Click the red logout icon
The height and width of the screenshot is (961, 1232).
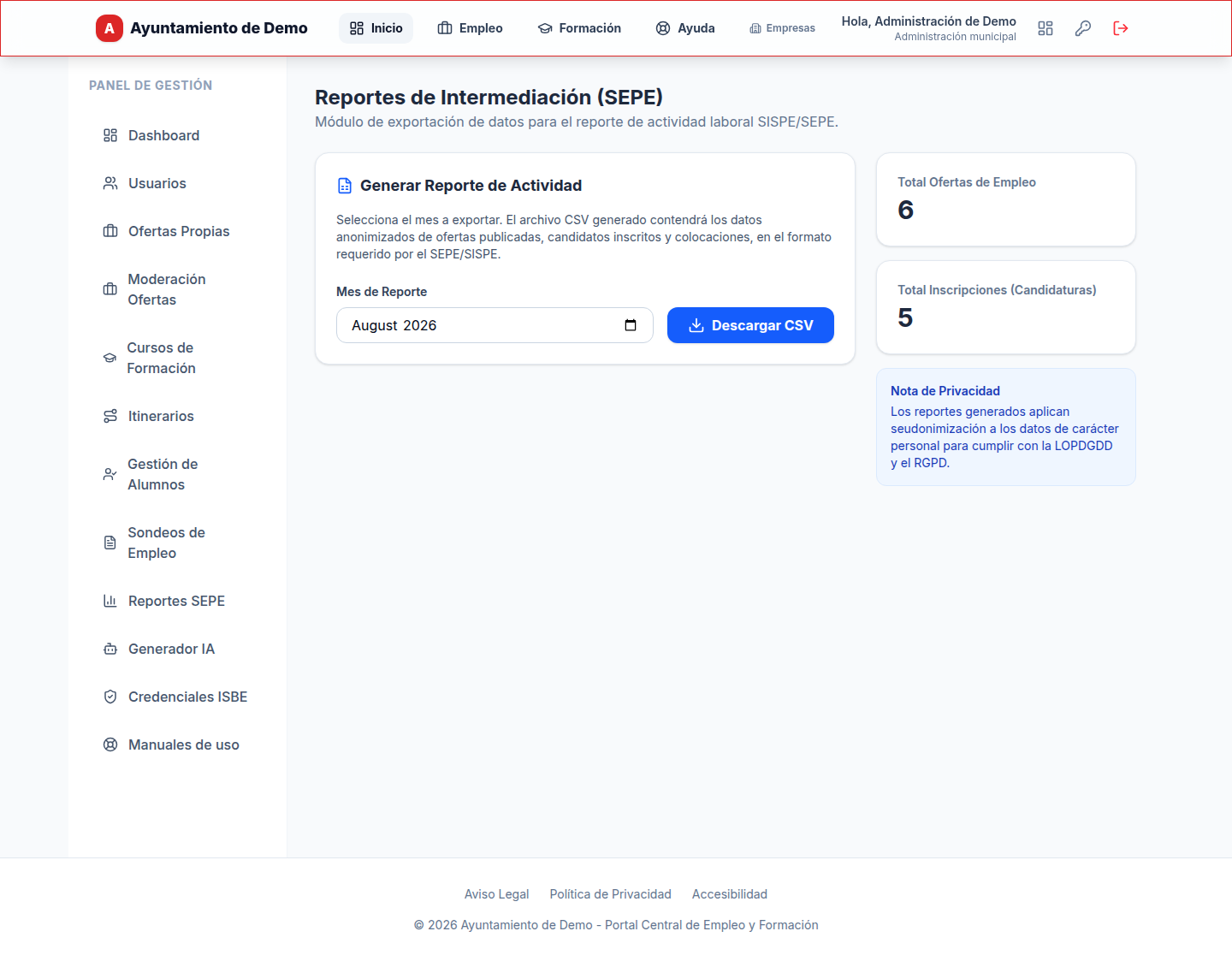click(x=1121, y=28)
